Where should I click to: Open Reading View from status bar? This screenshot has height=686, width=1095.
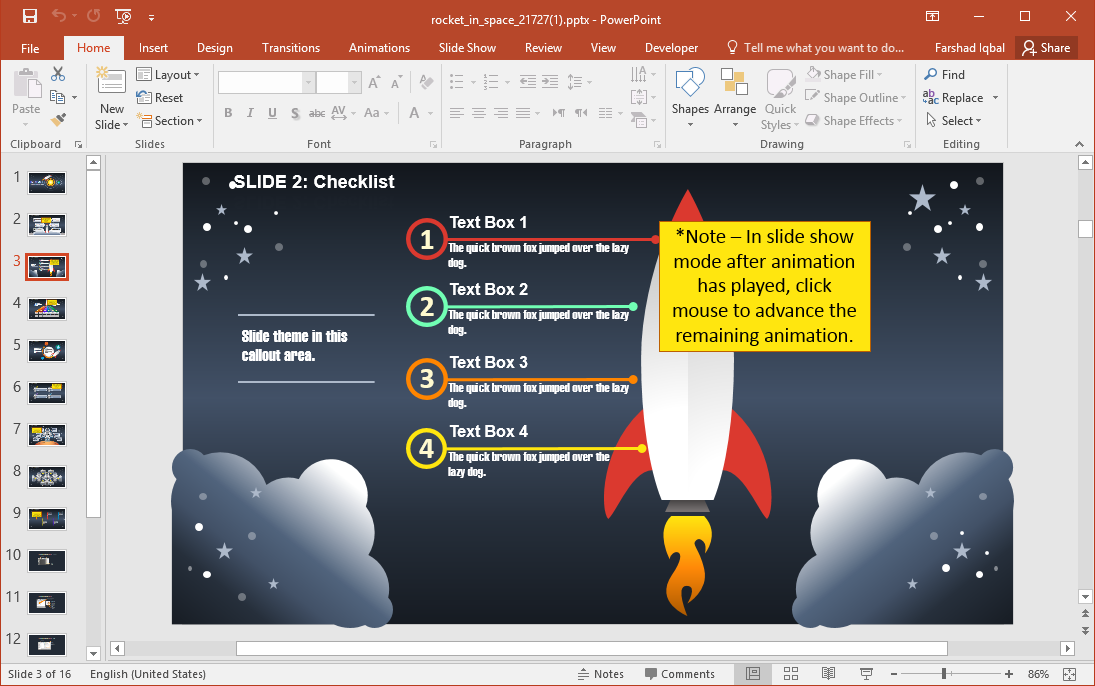pyautogui.click(x=829, y=674)
